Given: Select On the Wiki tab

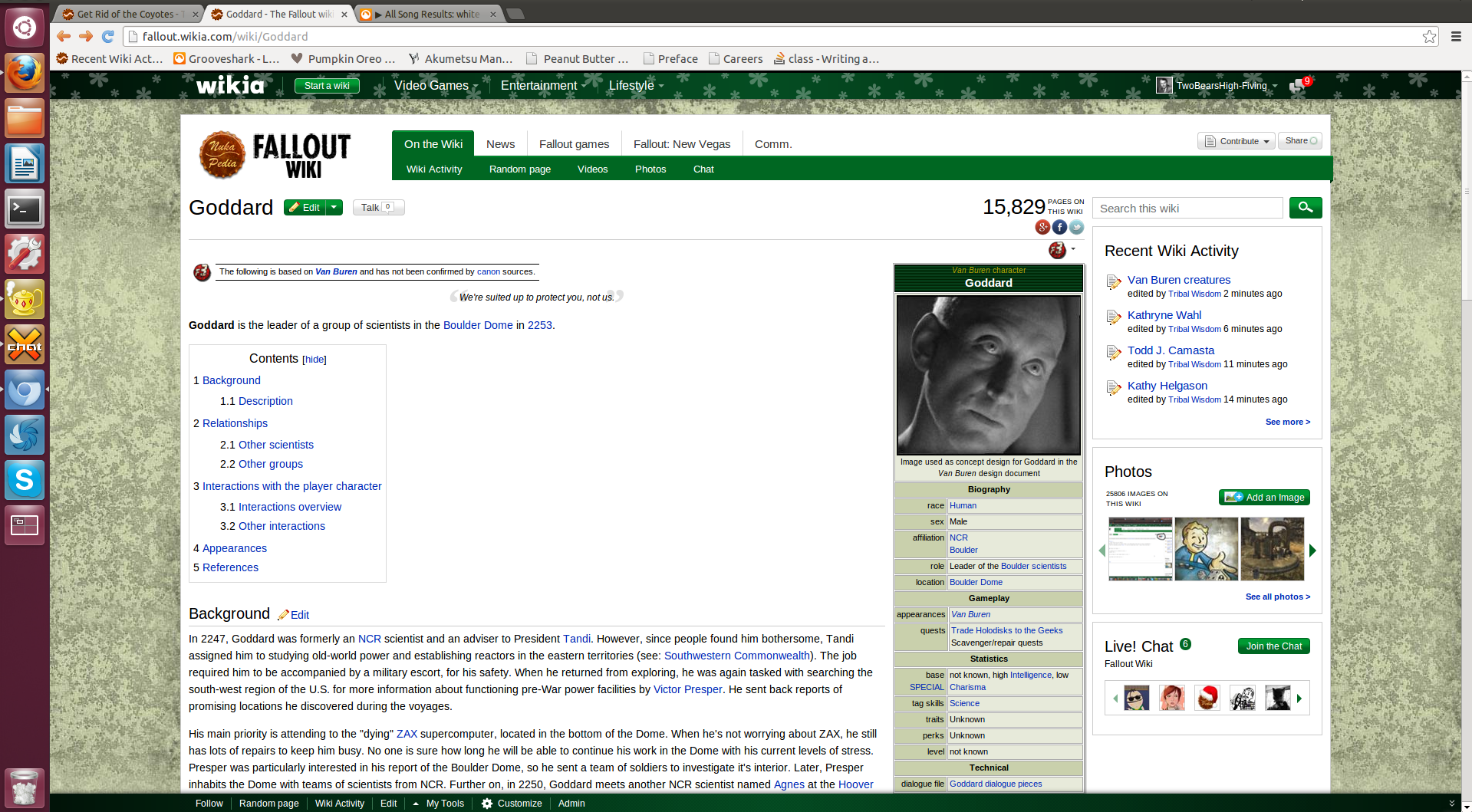Looking at the screenshot, I should click(x=433, y=143).
